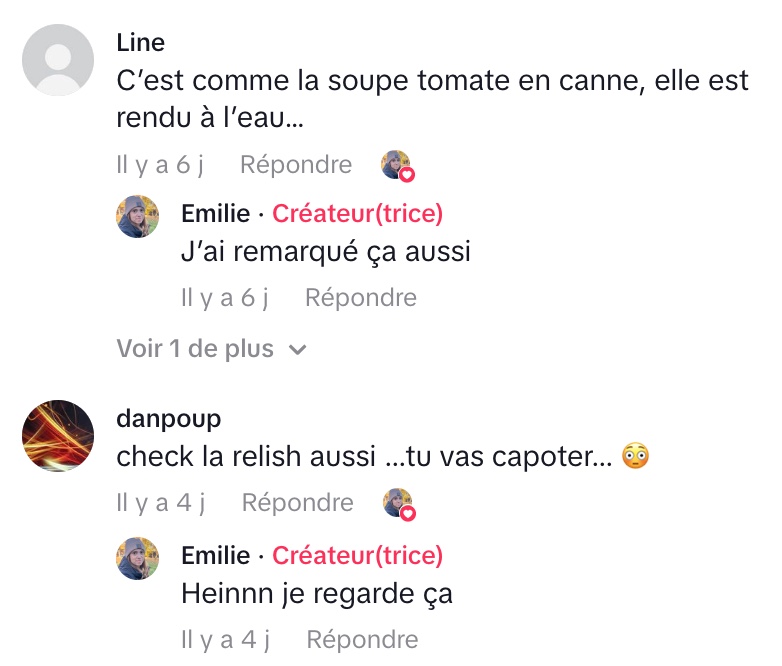This screenshot has width=782, height=666.
Task: Click the "Il y a 4 j" timestamp on danpoup's comment
Action: tap(160, 503)
